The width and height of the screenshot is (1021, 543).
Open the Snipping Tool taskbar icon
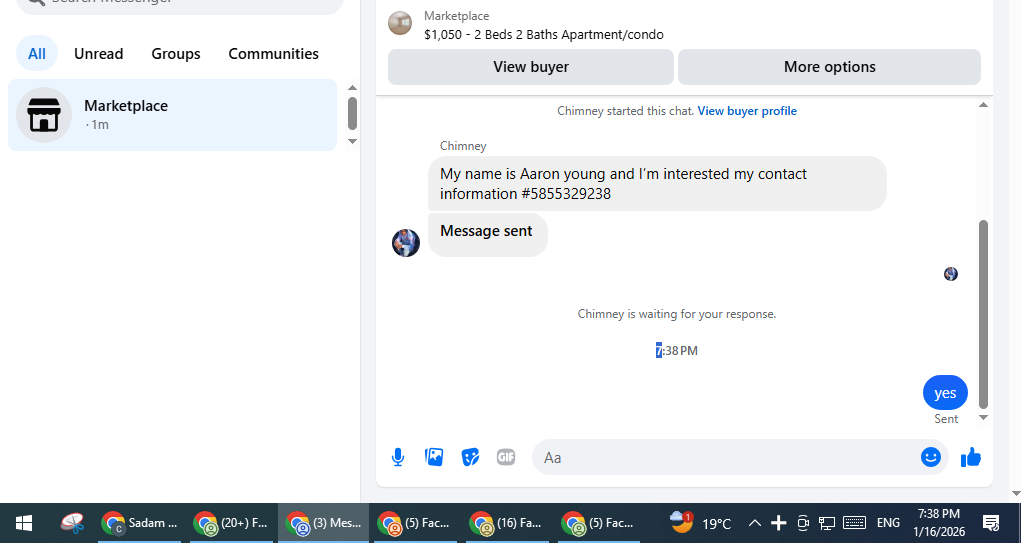(72, 523)
